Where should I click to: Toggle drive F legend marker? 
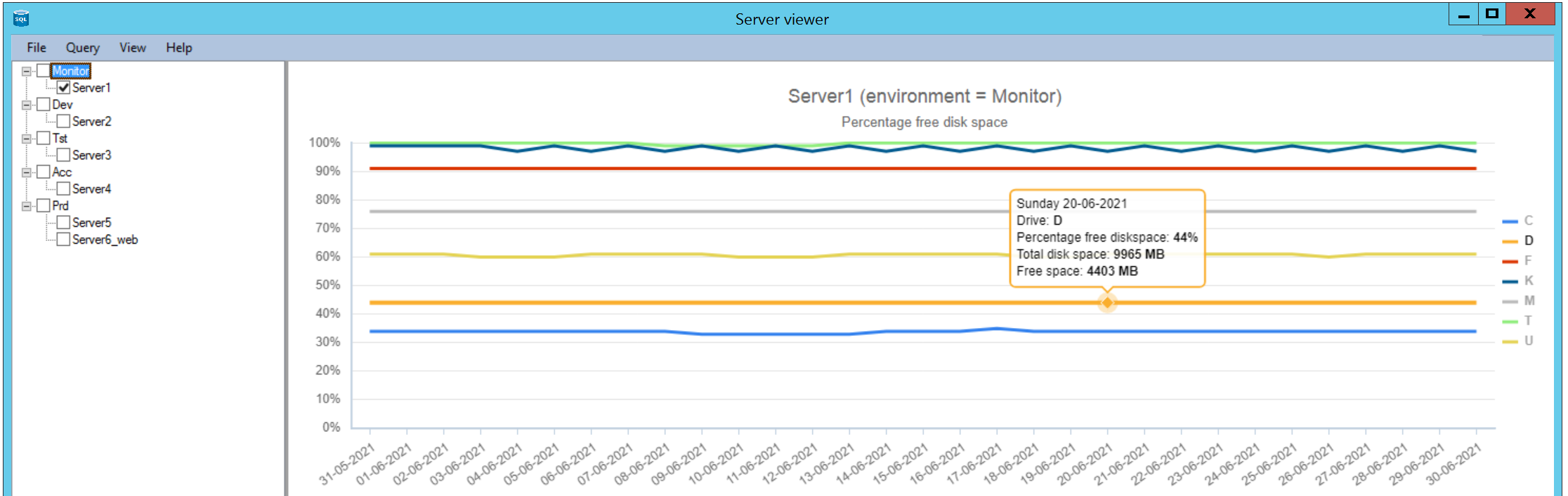(1510, 261)
